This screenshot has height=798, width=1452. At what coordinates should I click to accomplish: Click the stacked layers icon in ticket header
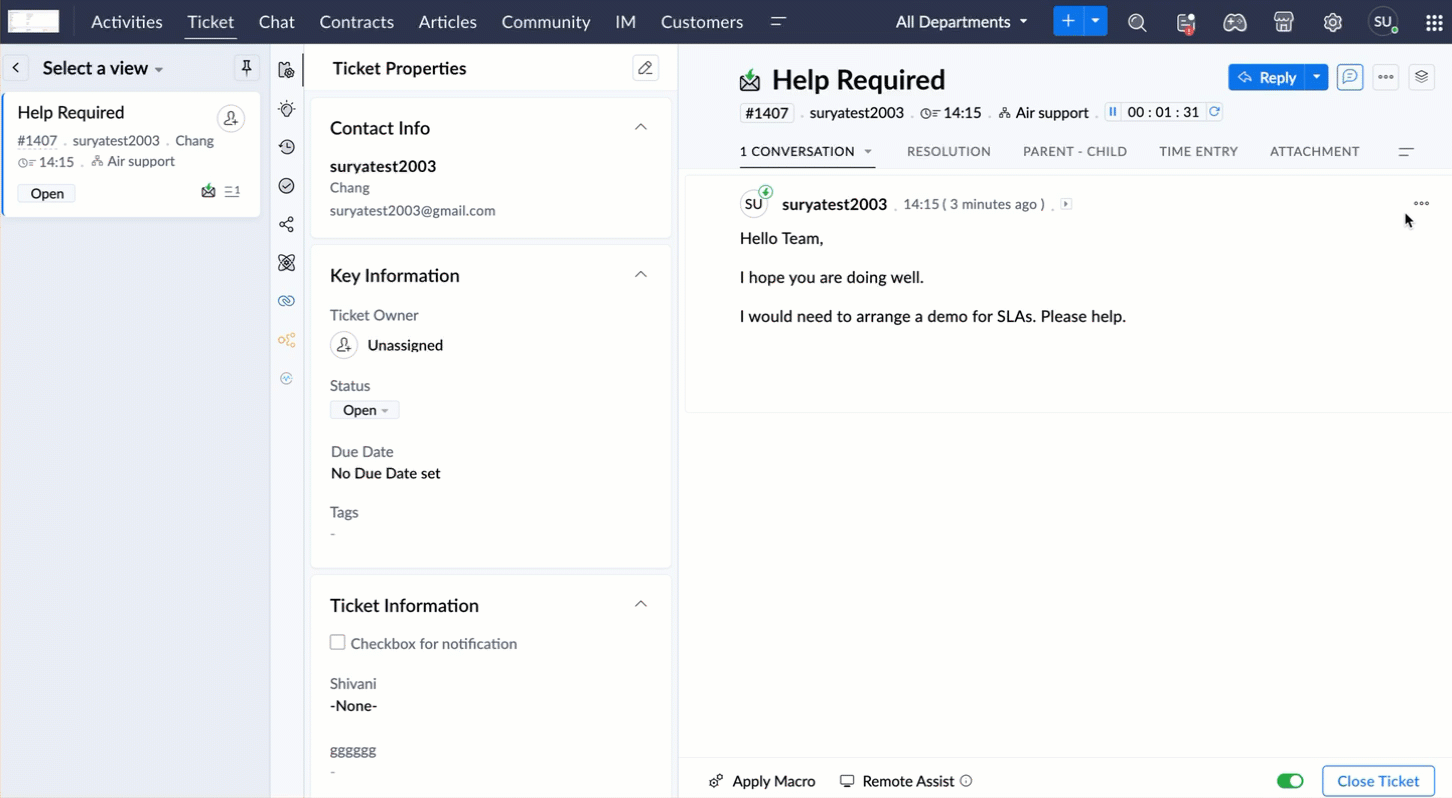pyautogui.click(x=1422, y=77)
